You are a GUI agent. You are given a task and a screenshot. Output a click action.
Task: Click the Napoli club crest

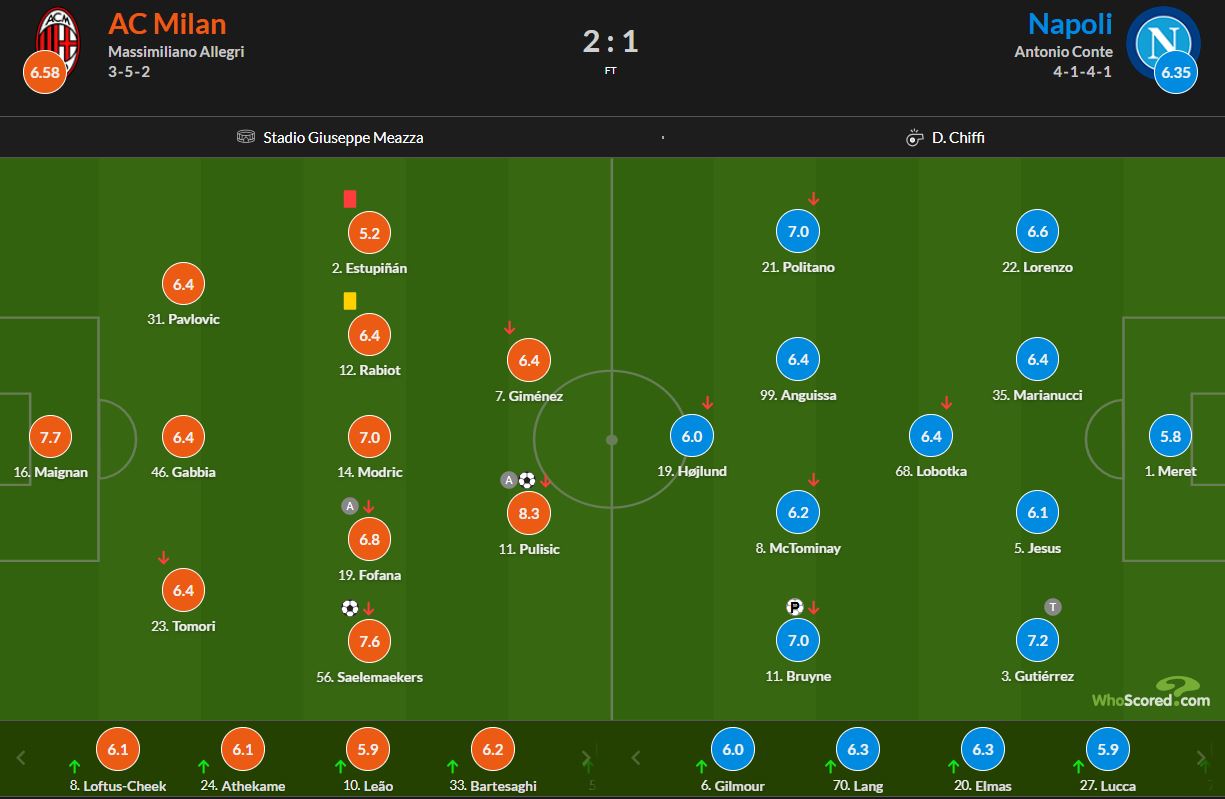pyautogui.click(x=1162, y=41)
